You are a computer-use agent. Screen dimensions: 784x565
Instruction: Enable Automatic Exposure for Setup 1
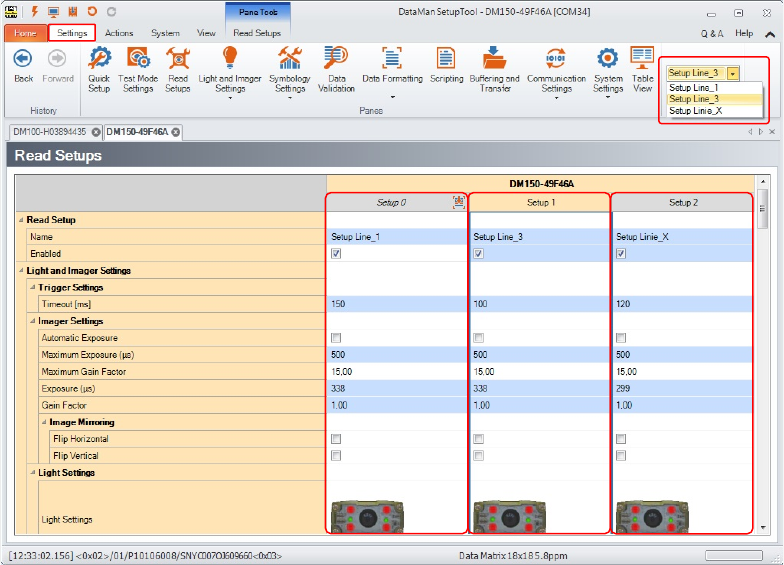point(478,338)
